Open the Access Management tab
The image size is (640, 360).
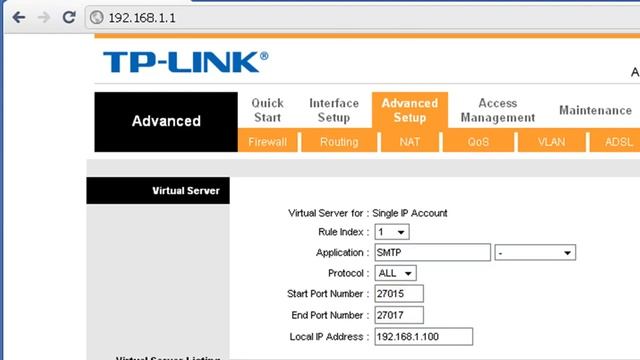(498, 110)
